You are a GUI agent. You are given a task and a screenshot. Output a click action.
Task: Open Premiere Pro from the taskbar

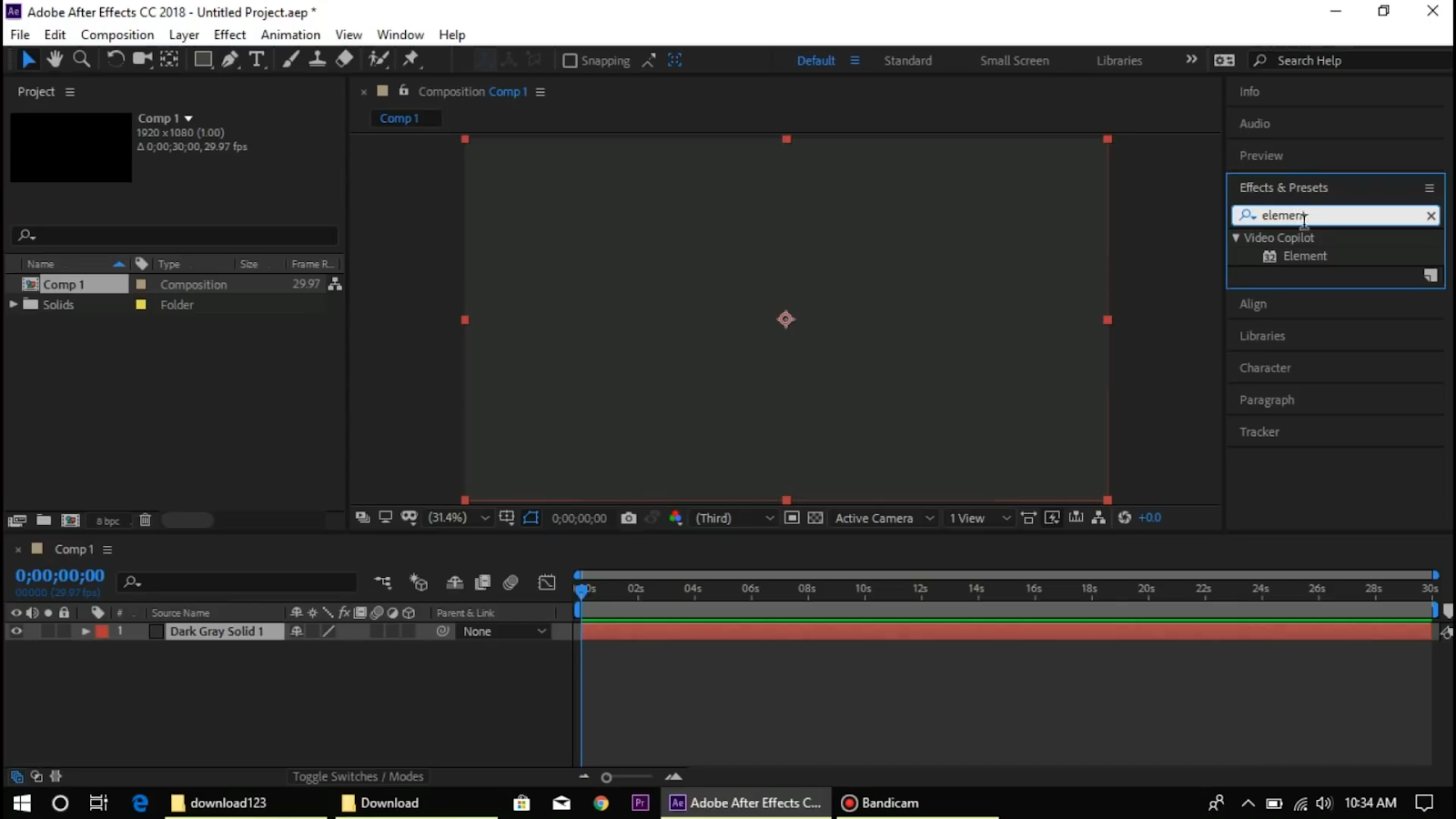click(641, 803)
